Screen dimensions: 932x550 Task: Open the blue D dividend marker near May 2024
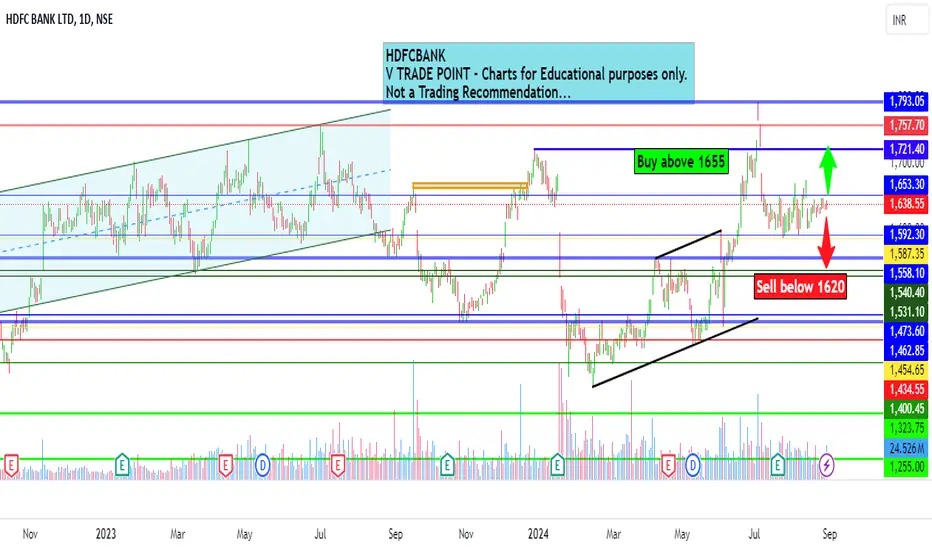coord(692,466)
